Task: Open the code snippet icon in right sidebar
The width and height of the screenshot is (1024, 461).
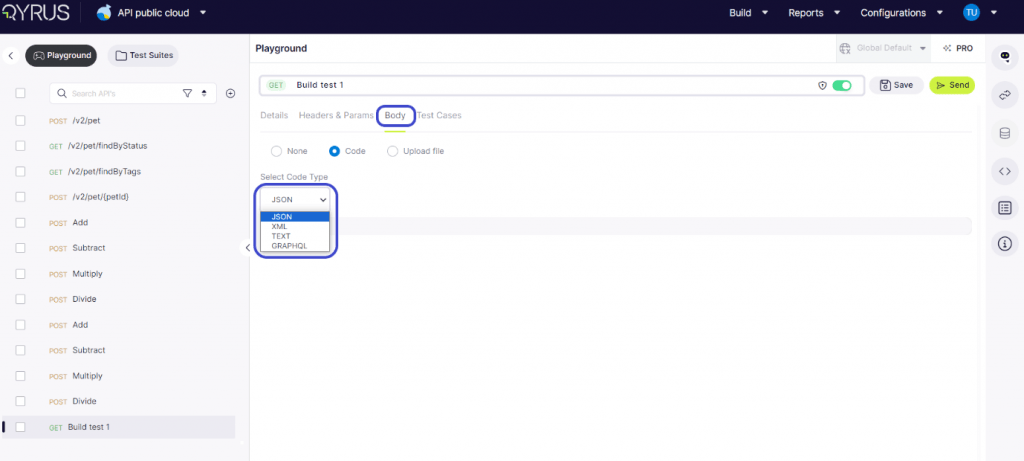Action: point(1005,171)
